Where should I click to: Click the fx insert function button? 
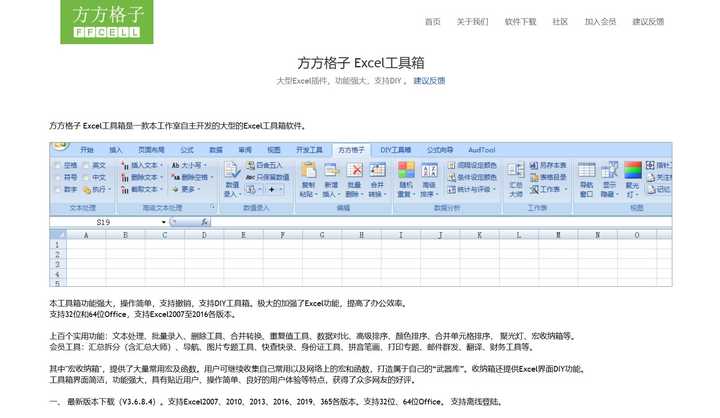(205, 222)
